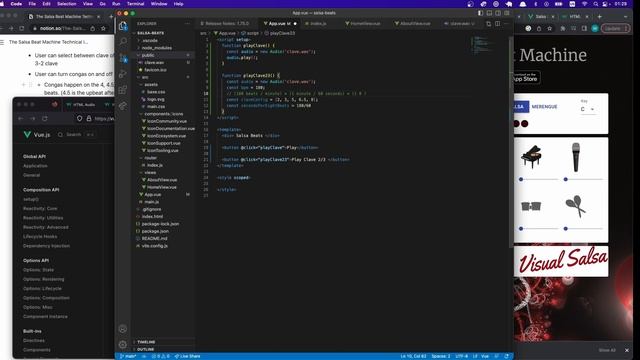Open Explorer panel more actions ellipsis
The height and width of the screenshot is (360, 640).
[x=187, y=24]
